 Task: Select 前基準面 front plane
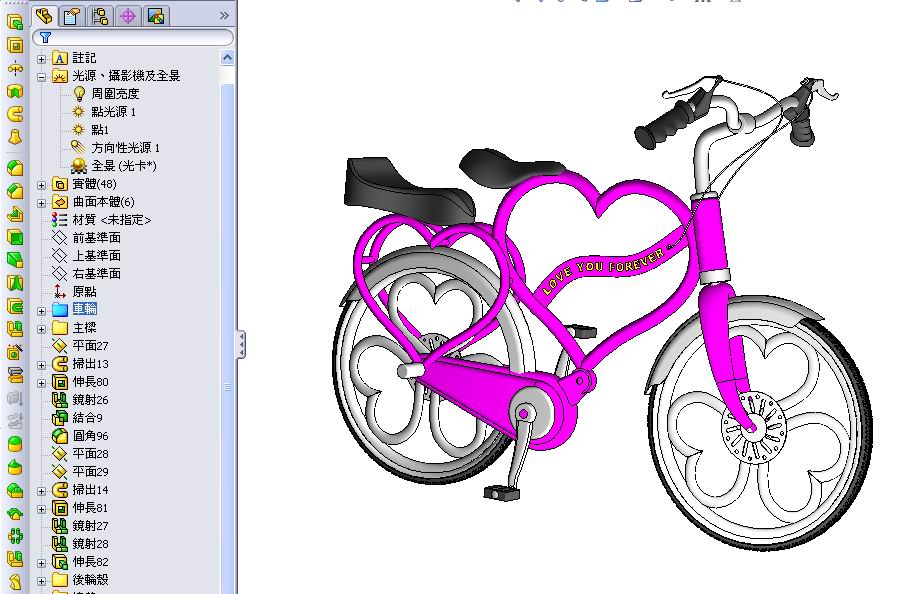coord(96,238)
